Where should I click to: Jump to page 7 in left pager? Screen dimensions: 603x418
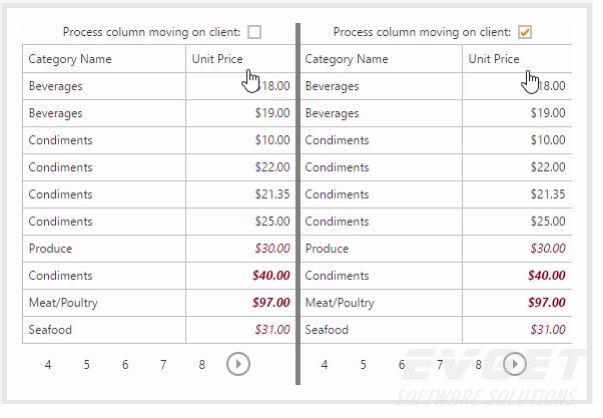pyautogui.click(x=163, y=365)
